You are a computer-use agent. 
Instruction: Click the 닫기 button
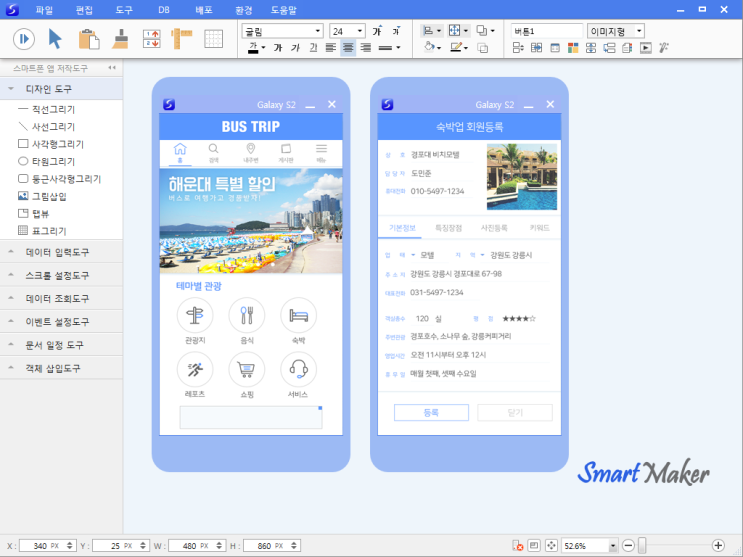(515, 413)
